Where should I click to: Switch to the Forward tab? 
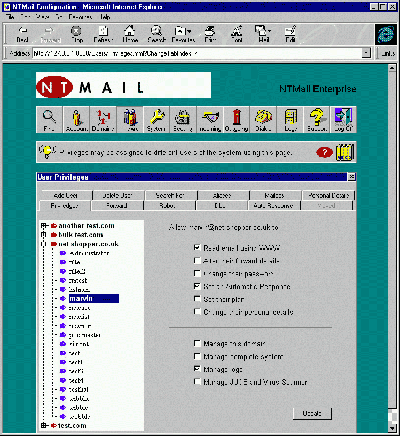(x=117, y=206)
